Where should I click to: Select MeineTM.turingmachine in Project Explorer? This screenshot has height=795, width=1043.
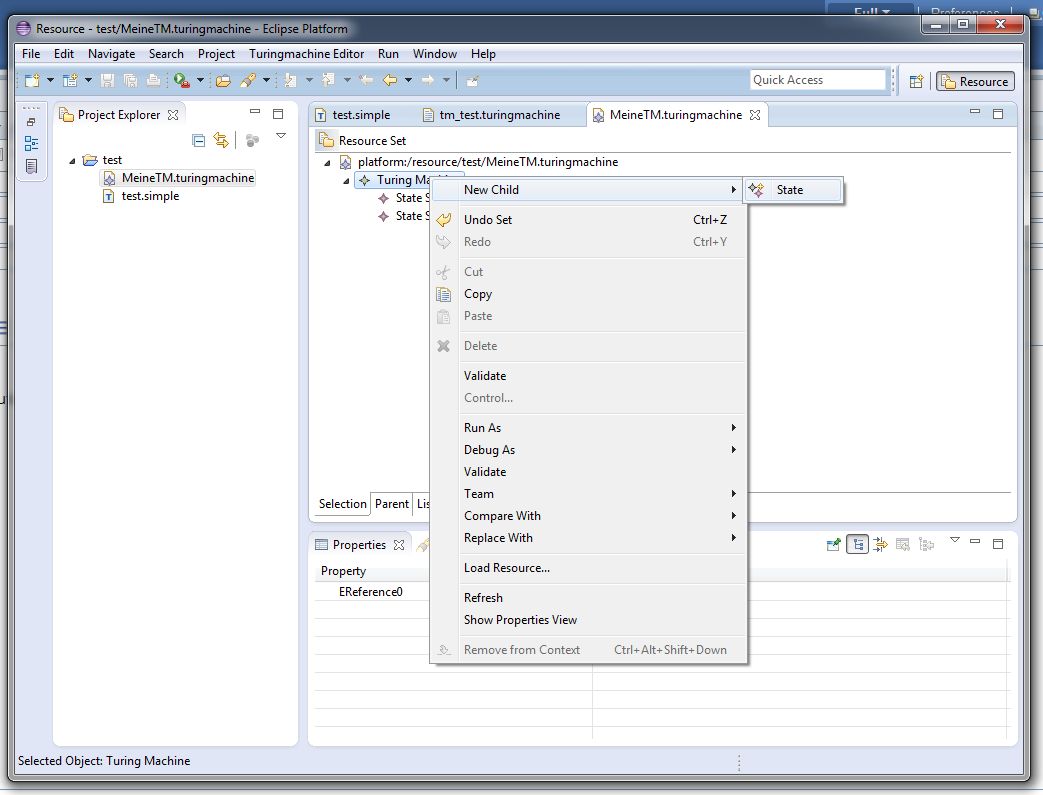pyautogui.click(x=178, y=178)
